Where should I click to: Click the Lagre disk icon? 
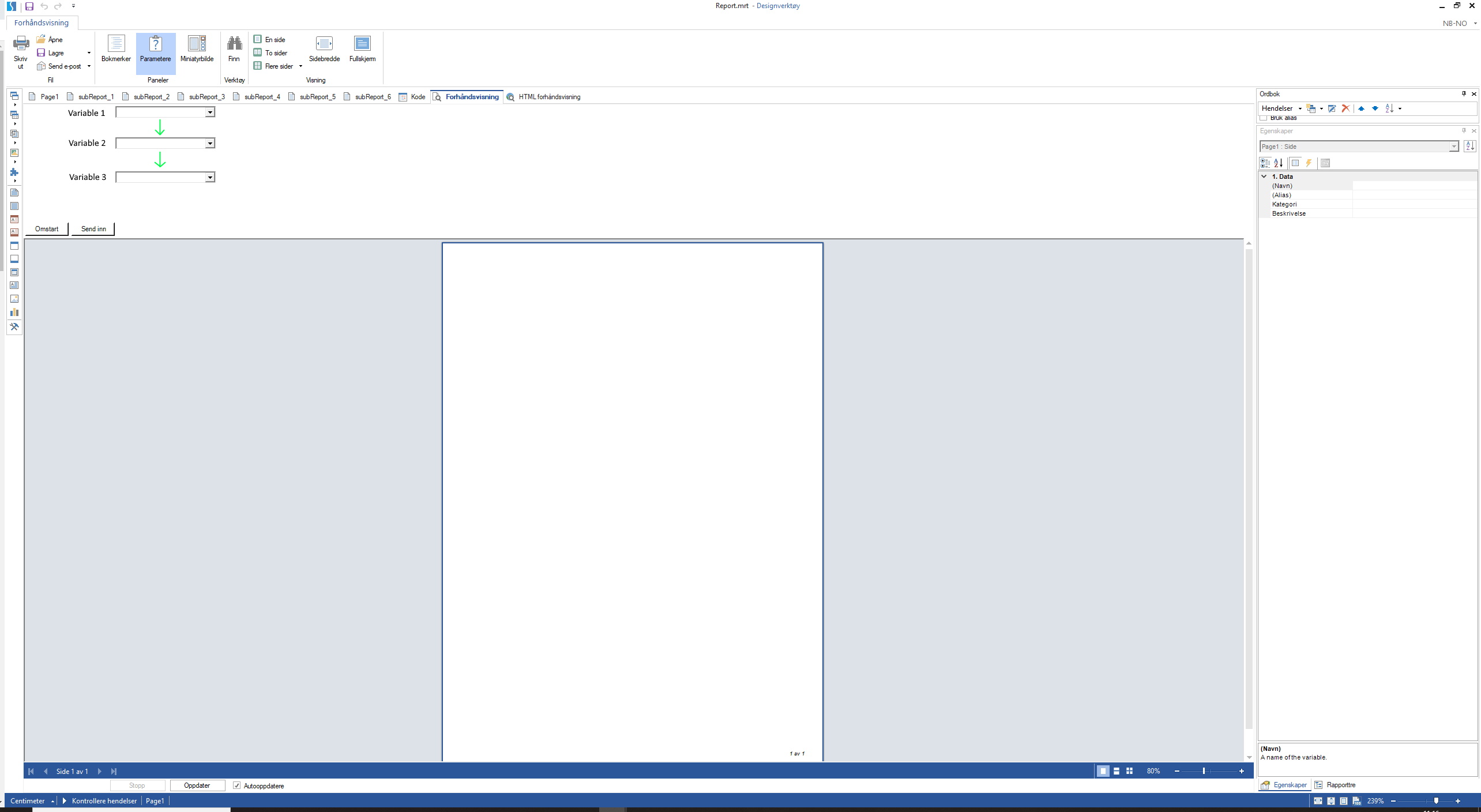(x=41, y=52)
